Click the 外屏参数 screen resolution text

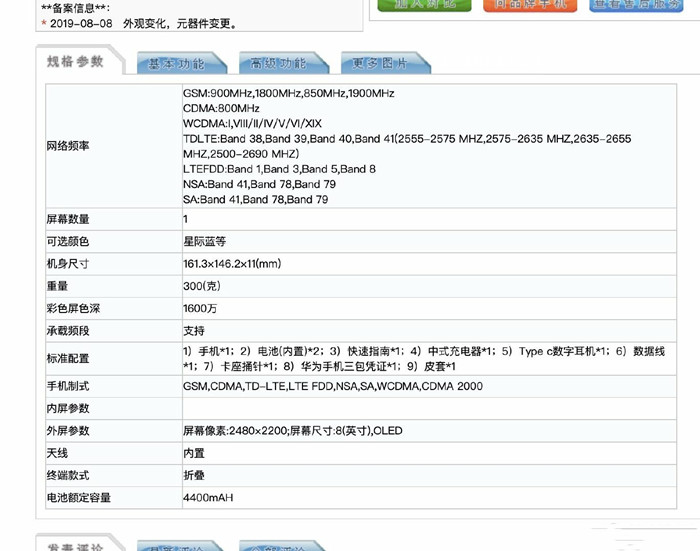292,430
